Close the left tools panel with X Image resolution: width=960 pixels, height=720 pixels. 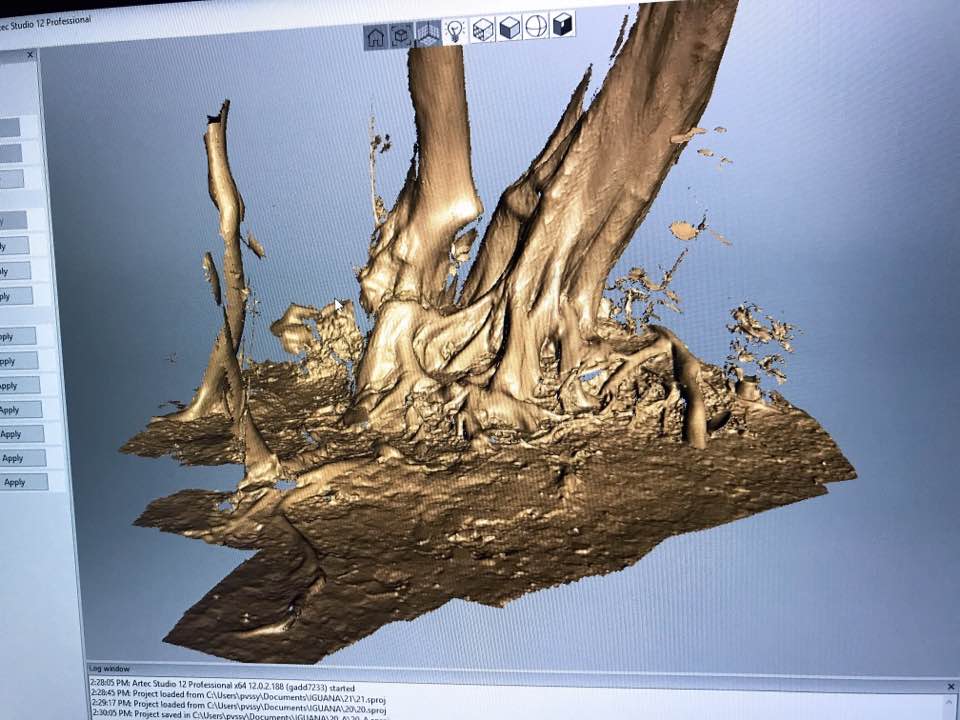point(31,55)
